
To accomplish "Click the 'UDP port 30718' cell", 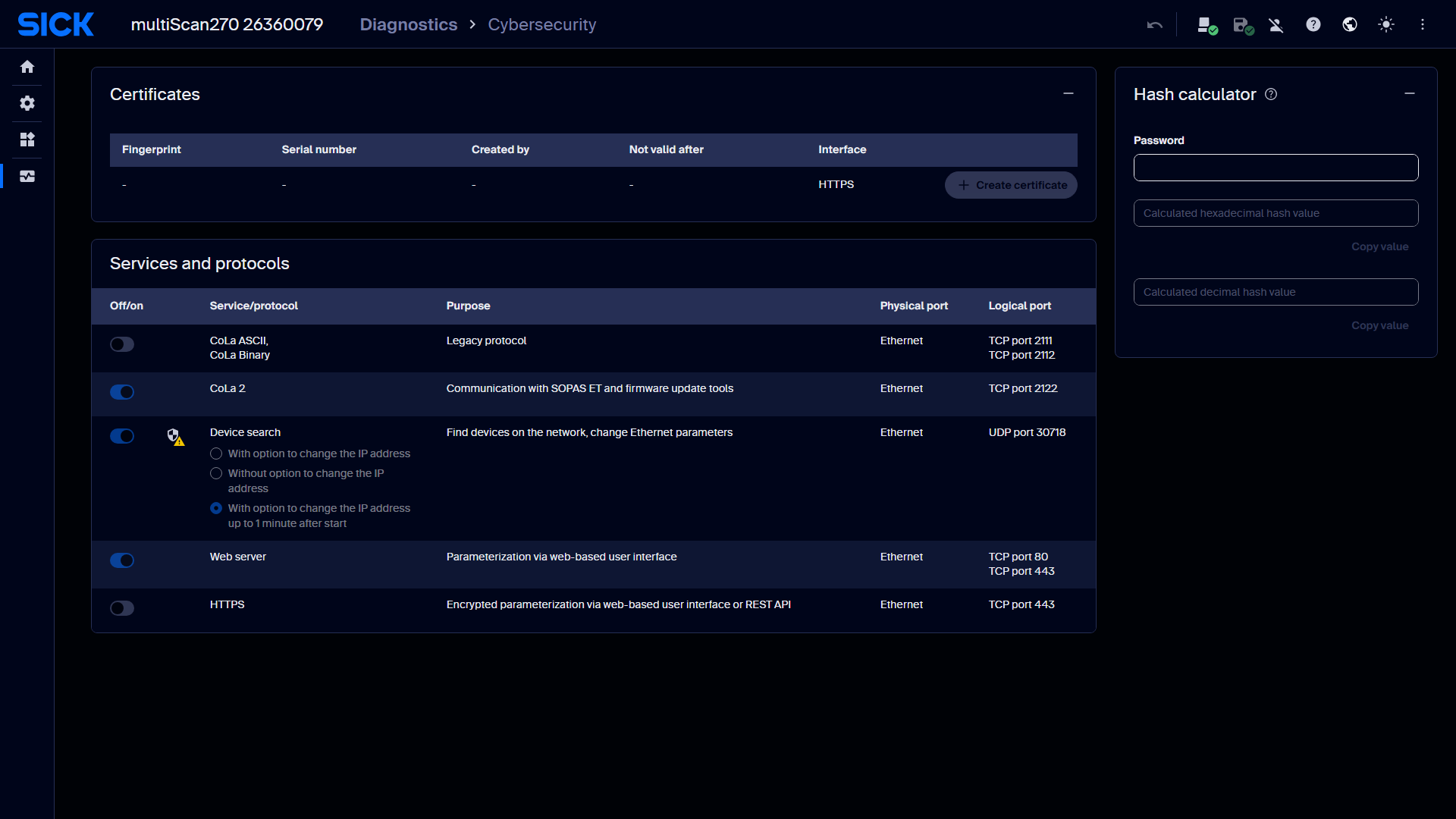I will pyautogui.click(x=1027, y=432).
